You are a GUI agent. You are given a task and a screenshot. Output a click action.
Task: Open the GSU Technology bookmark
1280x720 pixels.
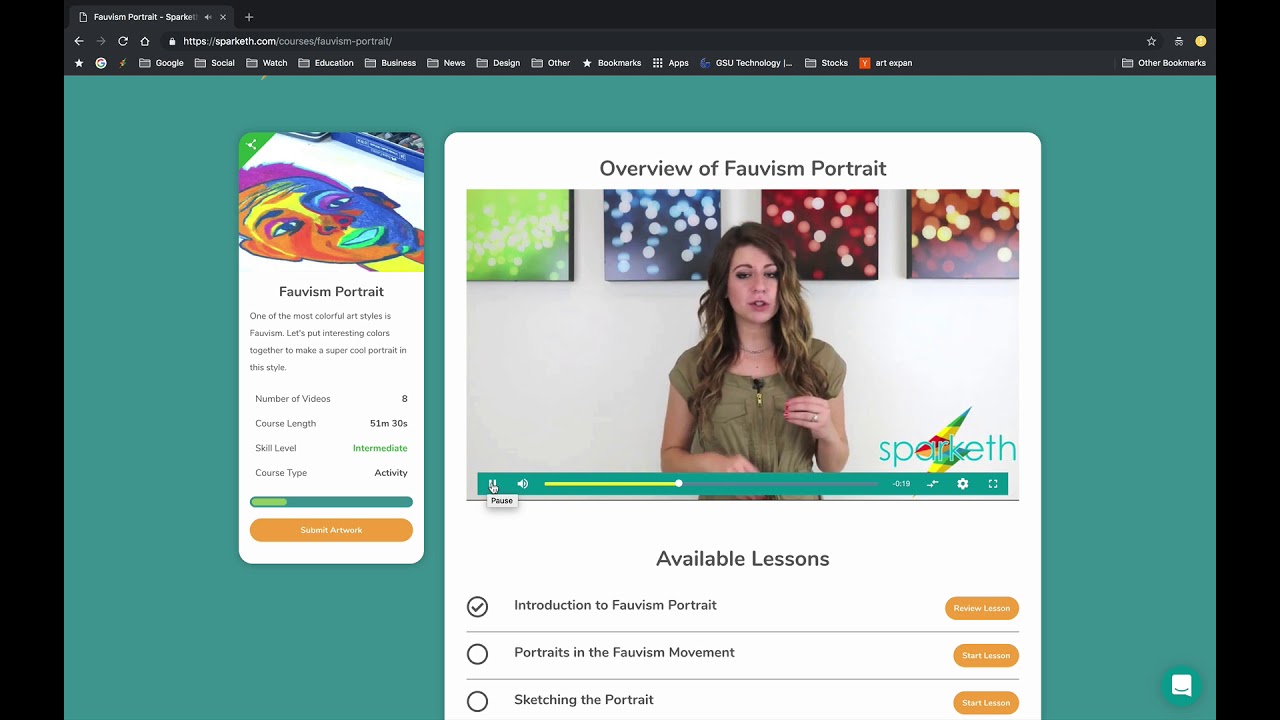(746, 63)
